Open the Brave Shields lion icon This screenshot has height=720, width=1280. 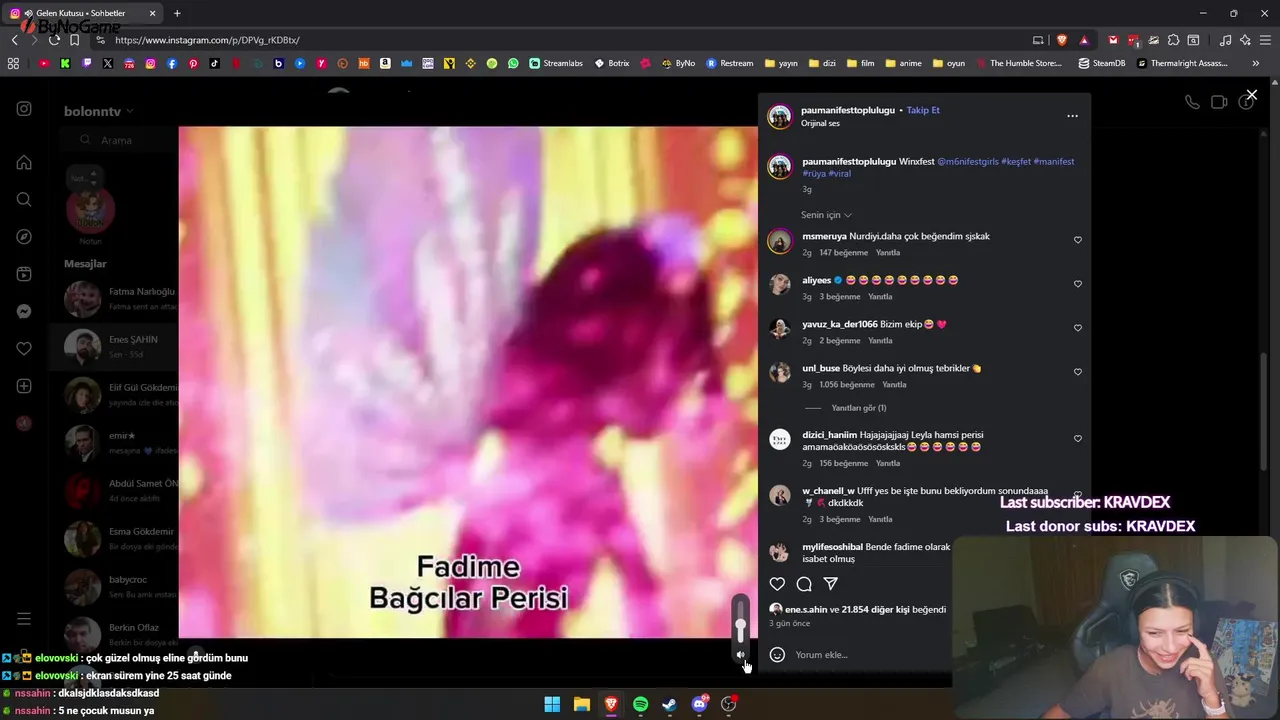tap(1061, 40)
